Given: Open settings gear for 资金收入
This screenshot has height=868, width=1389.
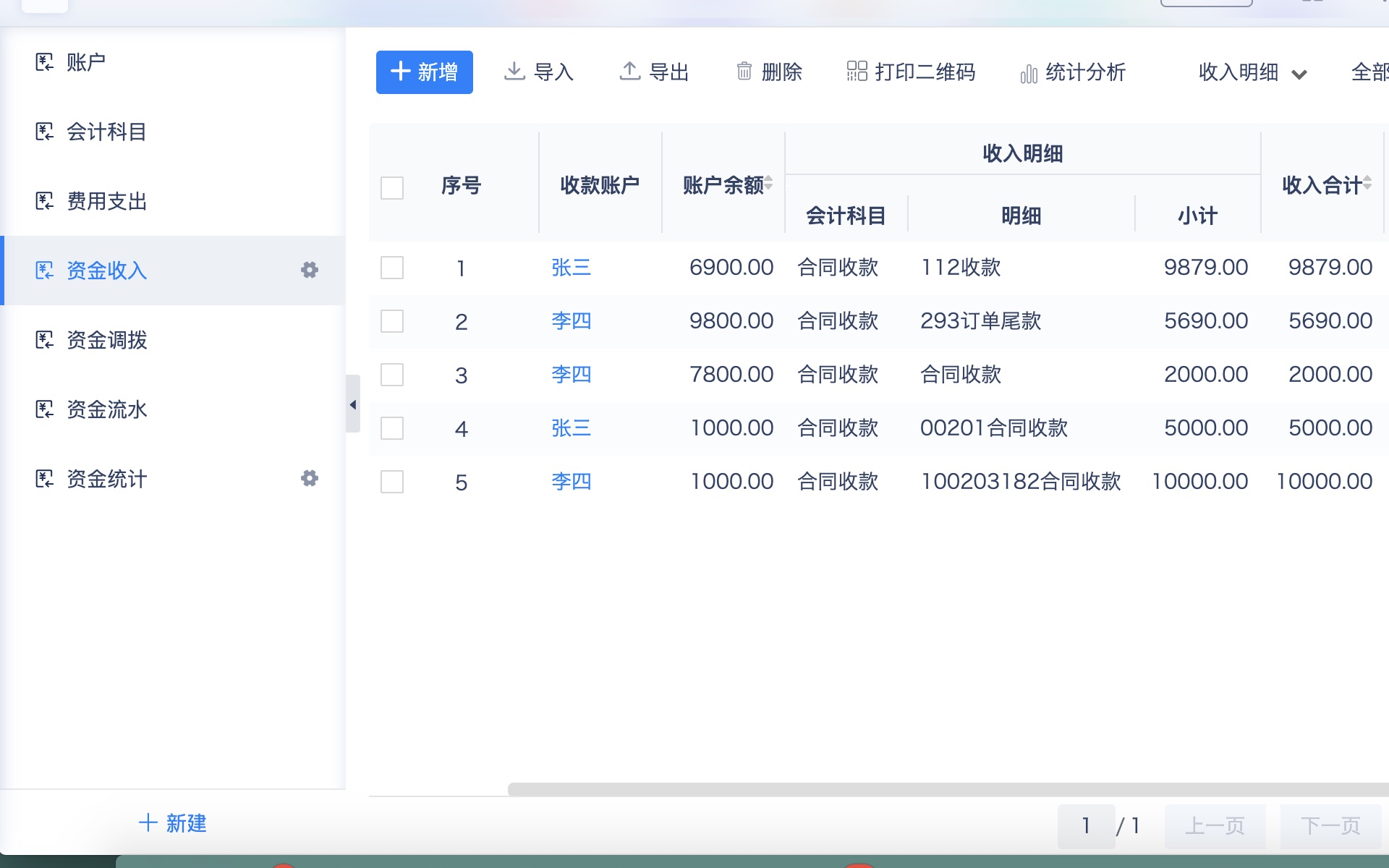Looking at the screenshot, I should click(x=310, y=270).
